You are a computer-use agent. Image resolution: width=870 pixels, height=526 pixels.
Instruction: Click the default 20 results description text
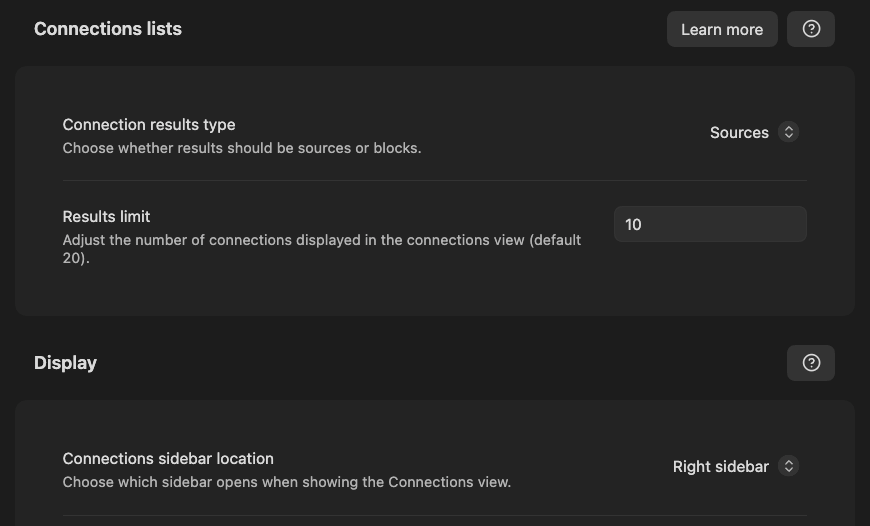[x=322, y=249]
